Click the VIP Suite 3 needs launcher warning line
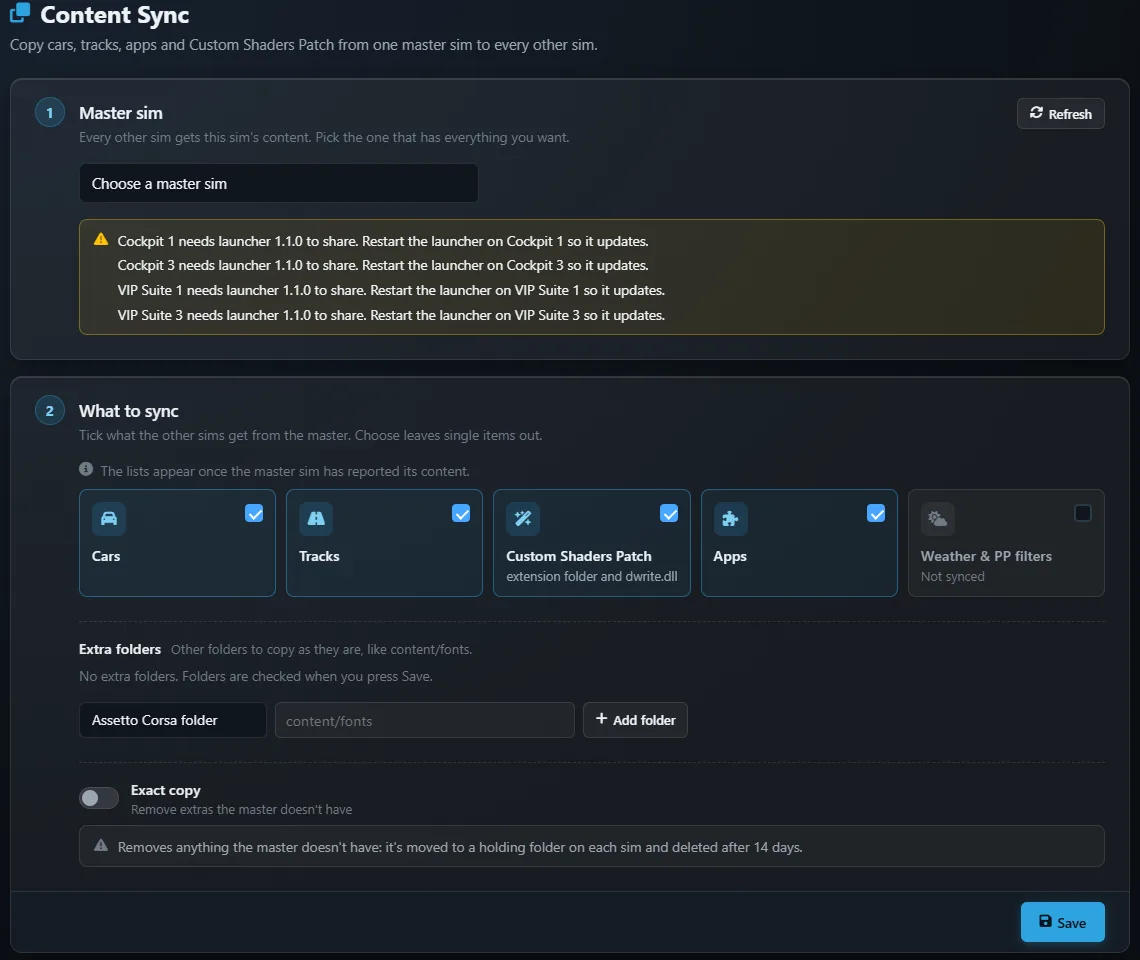Viewport: 1140px width, 960px height. (391, 315)
